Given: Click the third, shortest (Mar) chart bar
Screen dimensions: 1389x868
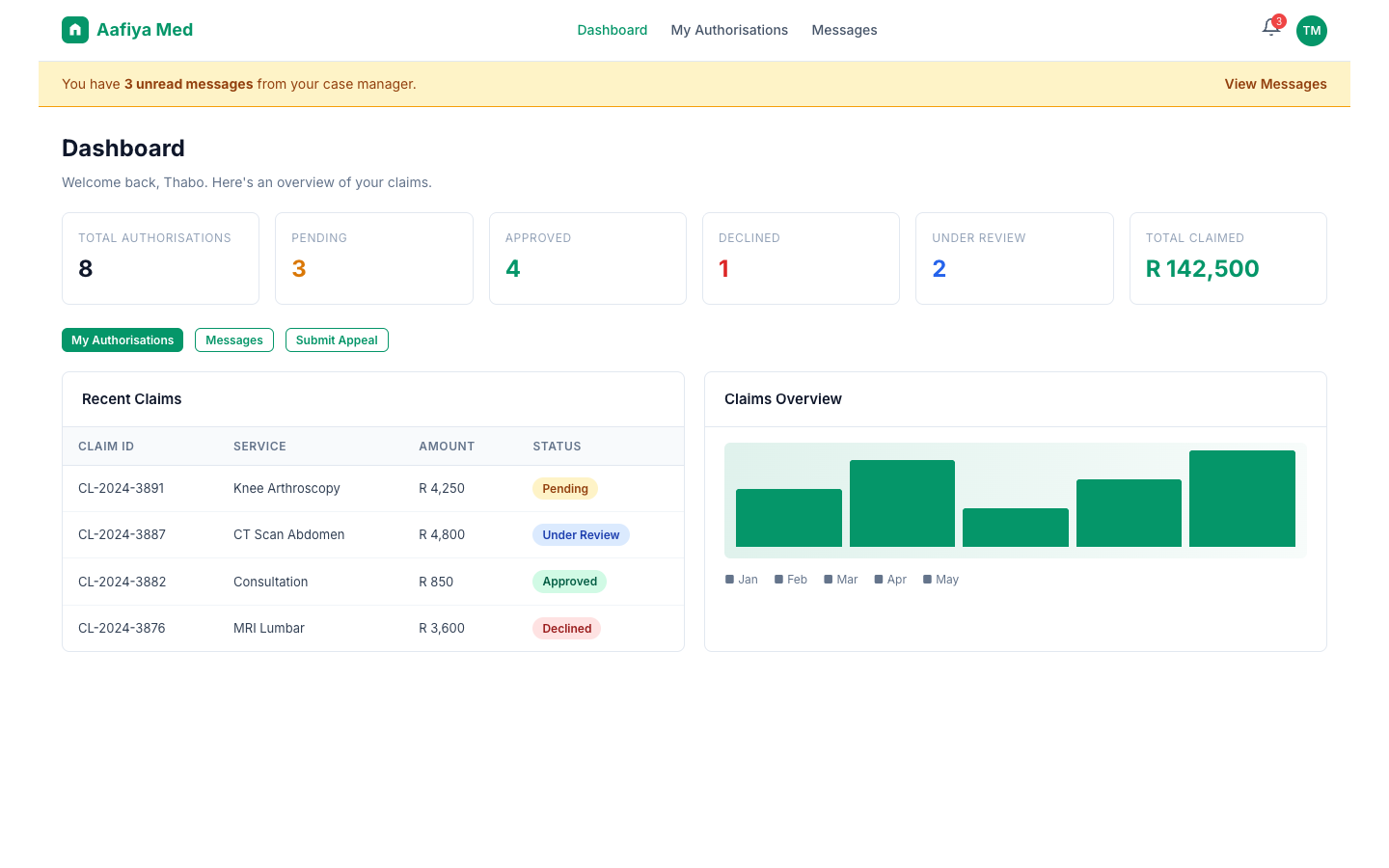Looking at the screenshot, I should tap(1016, 528).
